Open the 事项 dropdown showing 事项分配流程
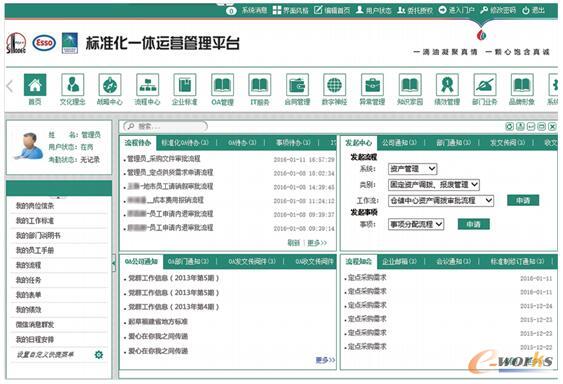This screenshot has width=563, height=384. pyautogui.click(x=416, y=225)
